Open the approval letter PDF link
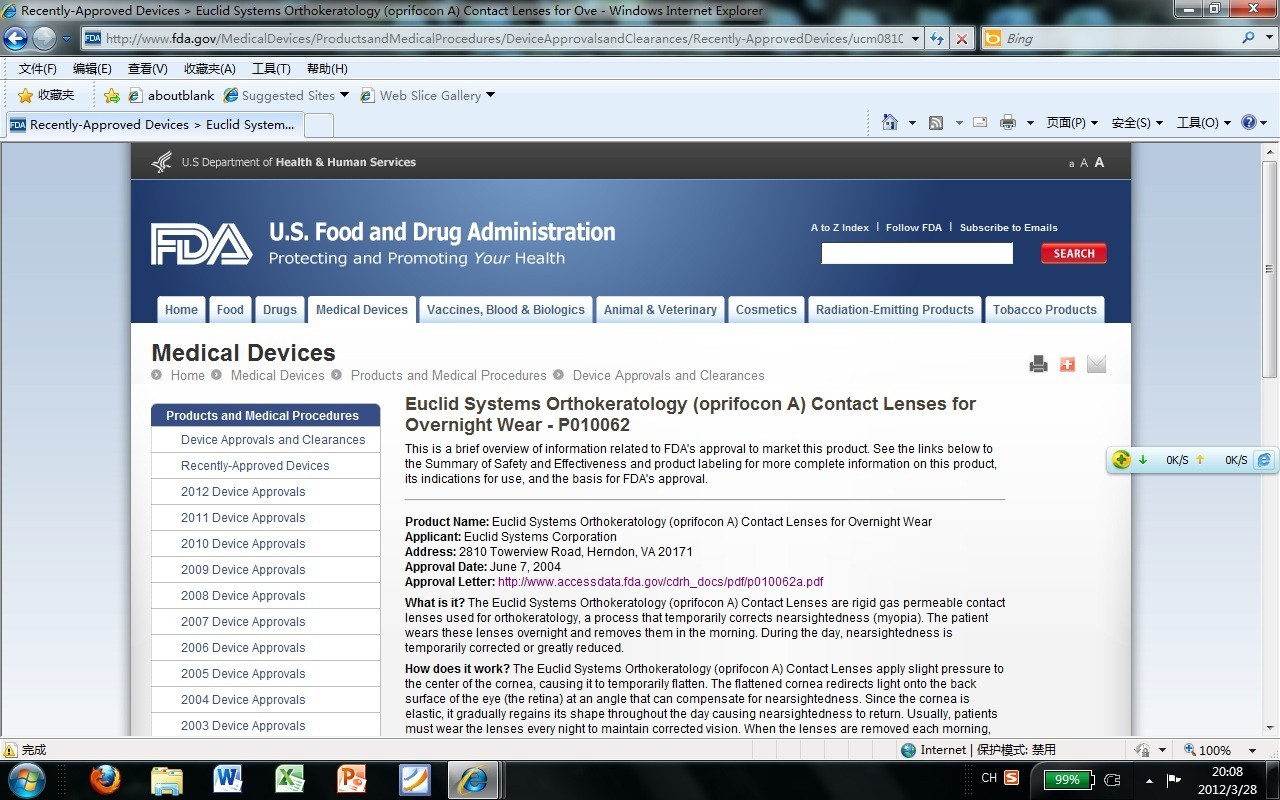 pyautogui.click(x=661, y=582)
